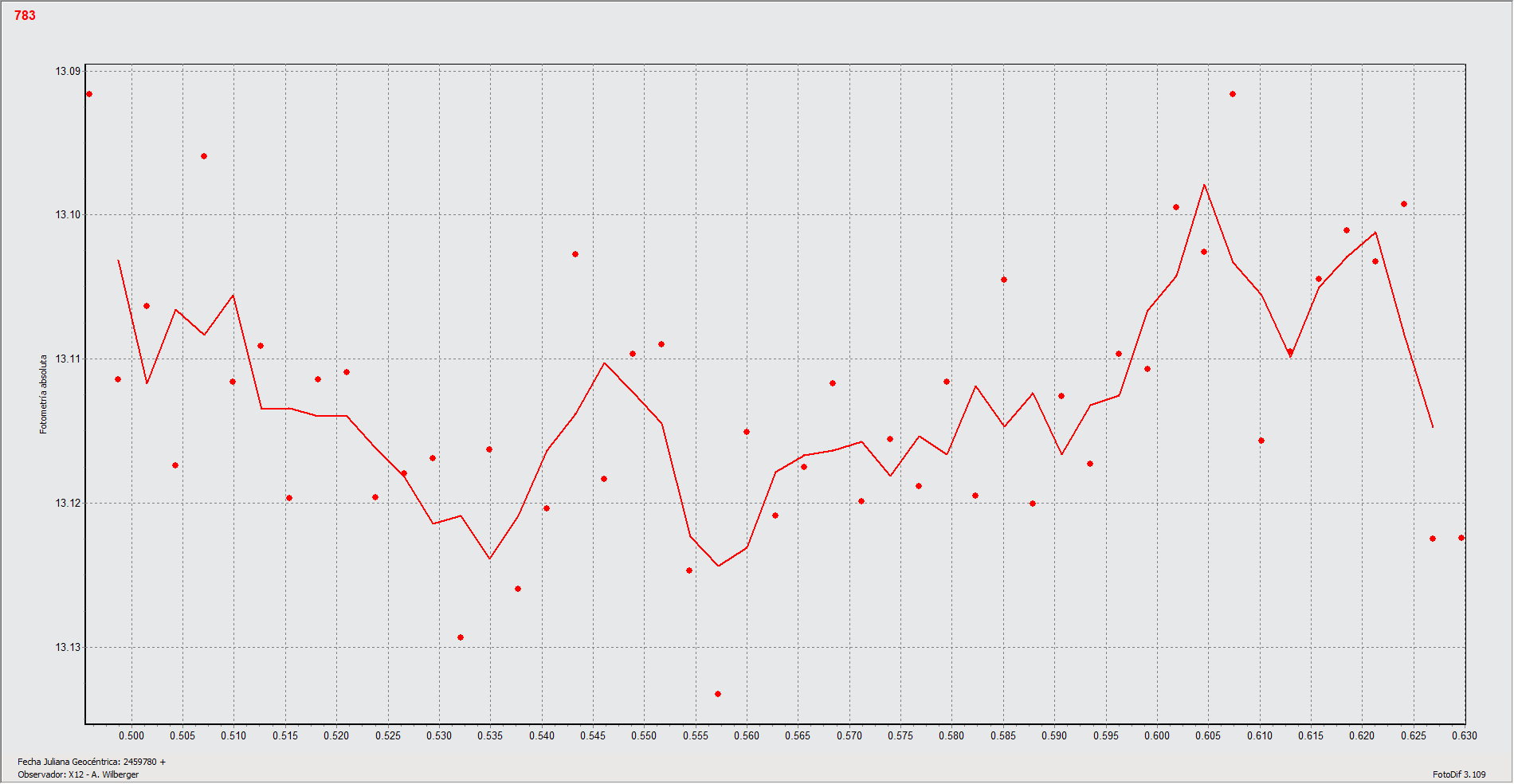
Task: Select the lowest data point on the chart
Action: coord(718,694)
